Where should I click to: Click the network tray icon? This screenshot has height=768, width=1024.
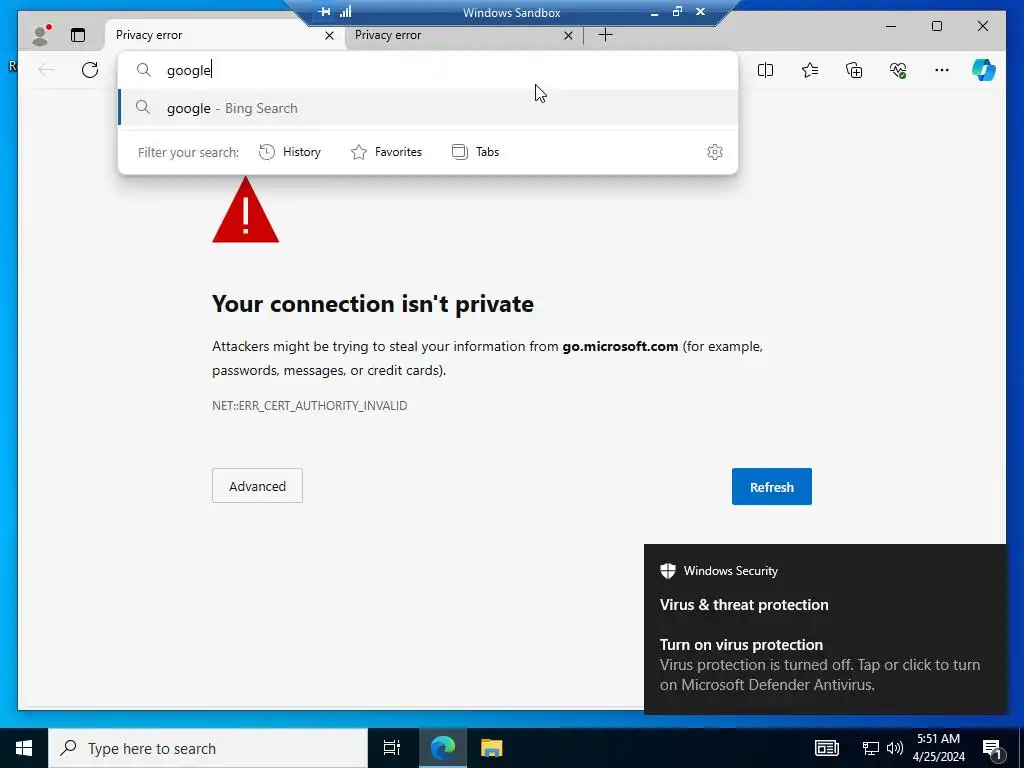point(871,748)
